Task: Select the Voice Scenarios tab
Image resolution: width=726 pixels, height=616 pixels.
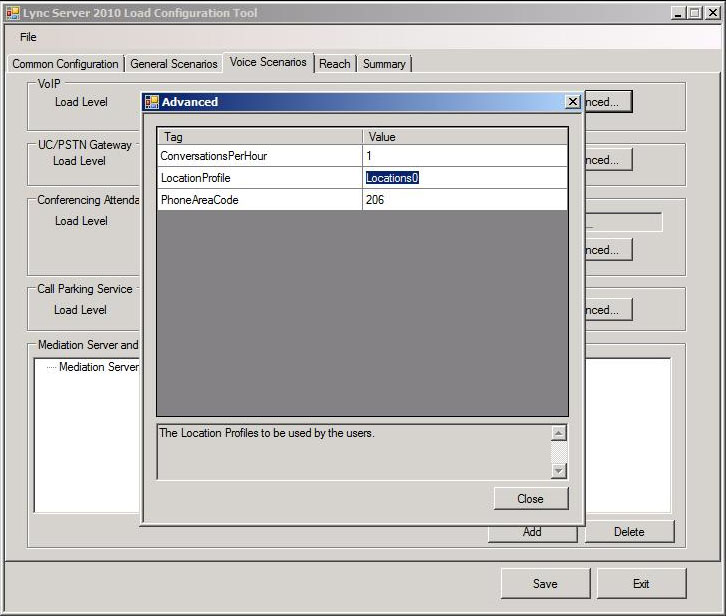Action: (x=268, y=62)
